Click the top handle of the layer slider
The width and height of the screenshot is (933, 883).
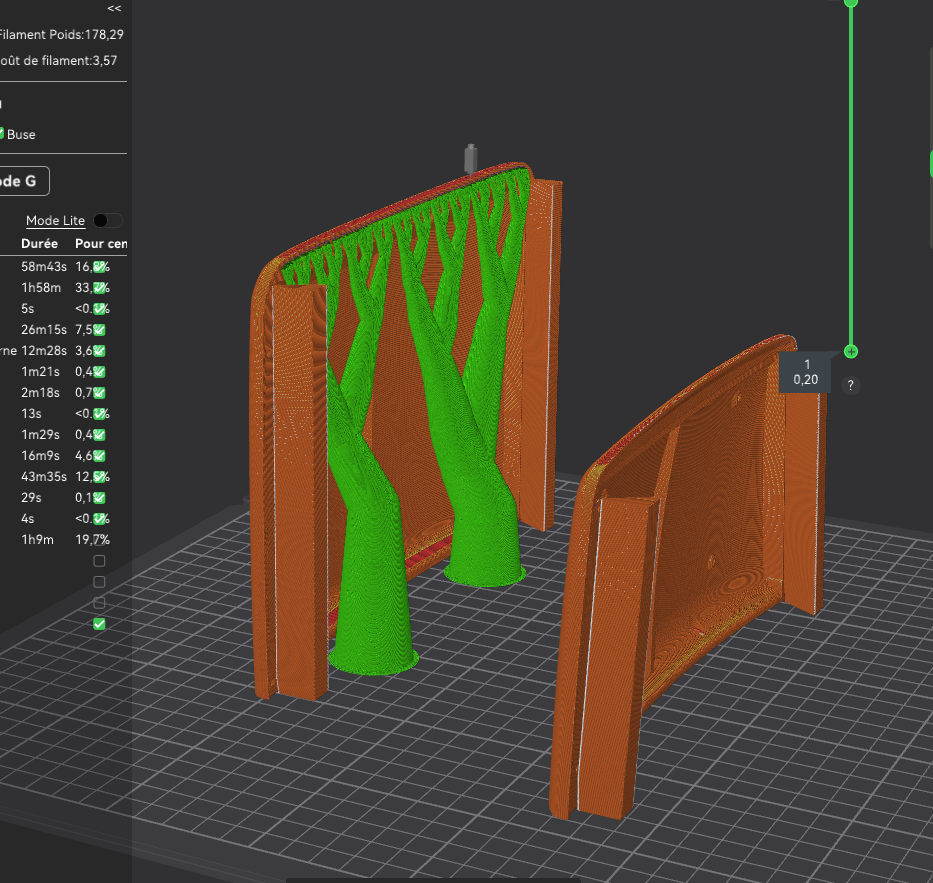click(x=851, y=3)
